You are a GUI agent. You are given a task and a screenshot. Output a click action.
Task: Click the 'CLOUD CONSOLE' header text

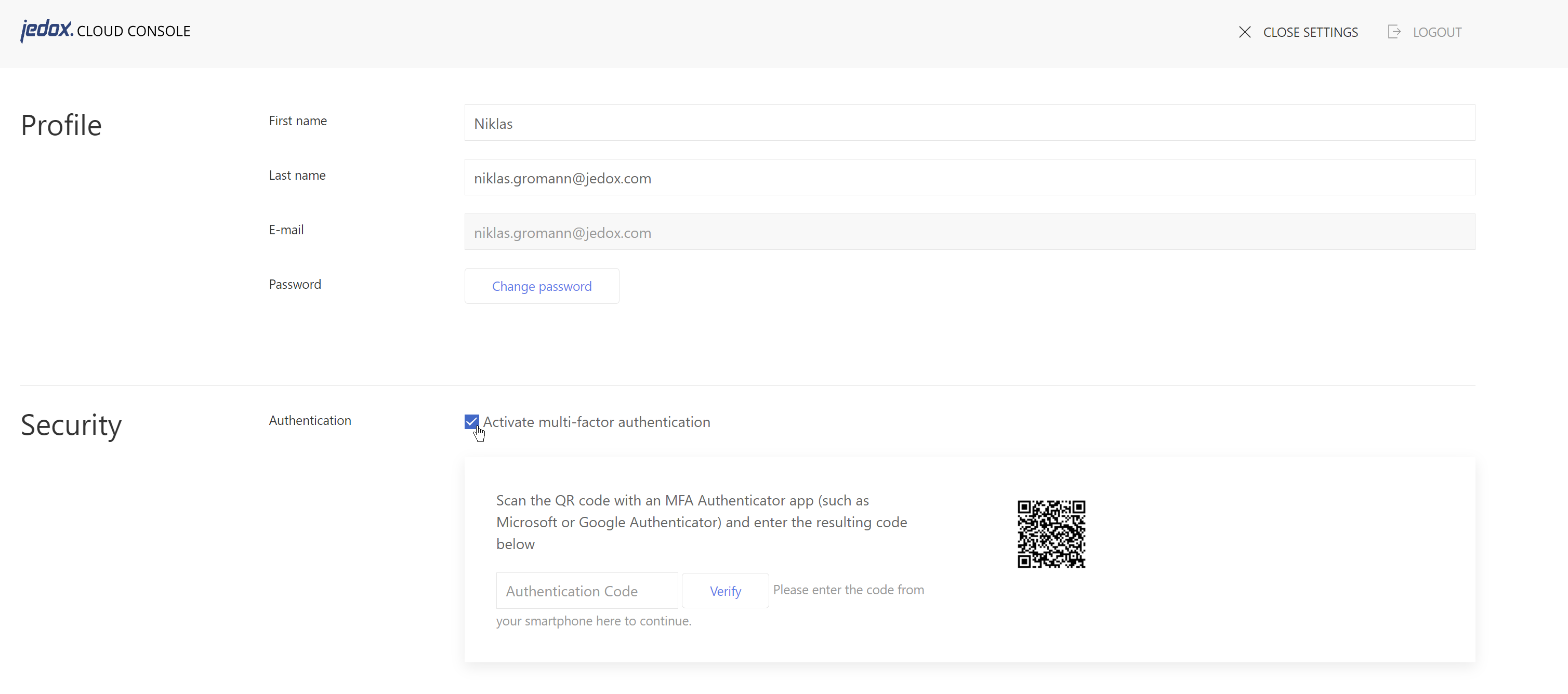click(133, 31)
